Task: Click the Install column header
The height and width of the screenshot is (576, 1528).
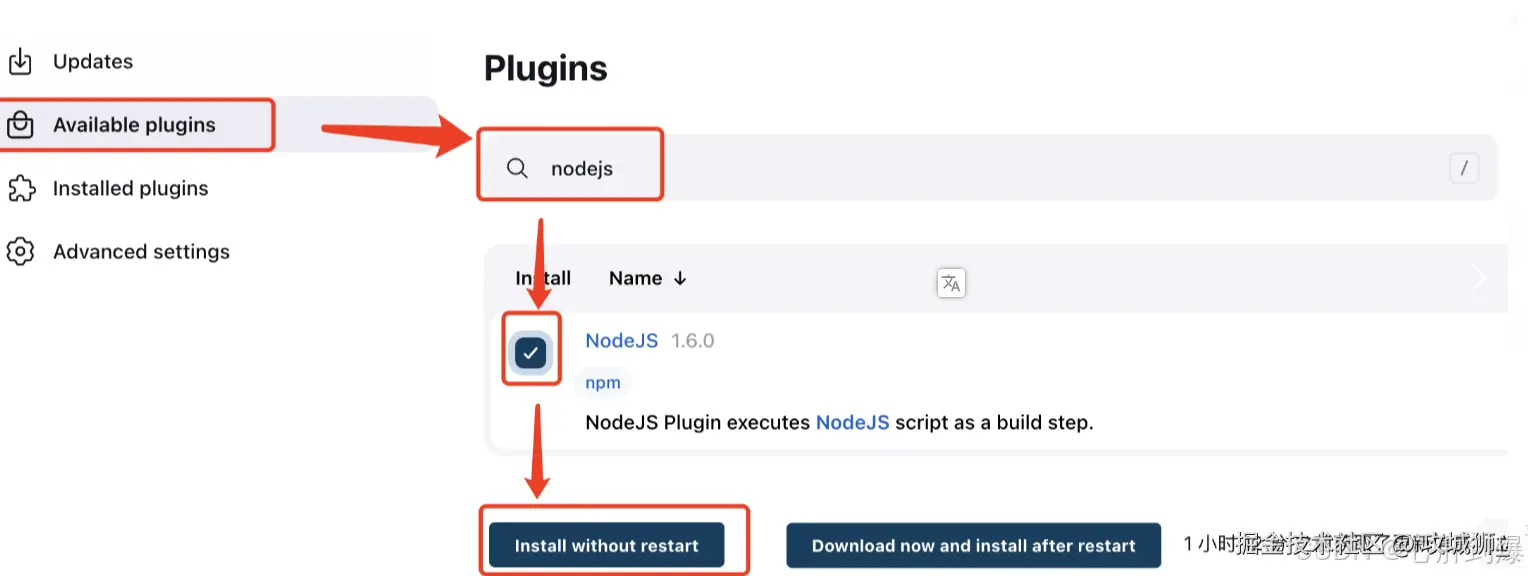Action: click(x=543, y=279)
